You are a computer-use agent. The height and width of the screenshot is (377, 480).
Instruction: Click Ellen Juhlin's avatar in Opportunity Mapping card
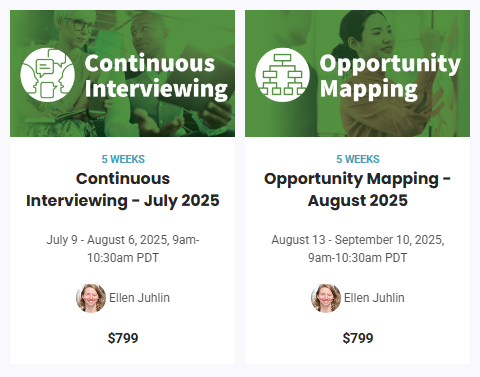[x=326, y=298]
